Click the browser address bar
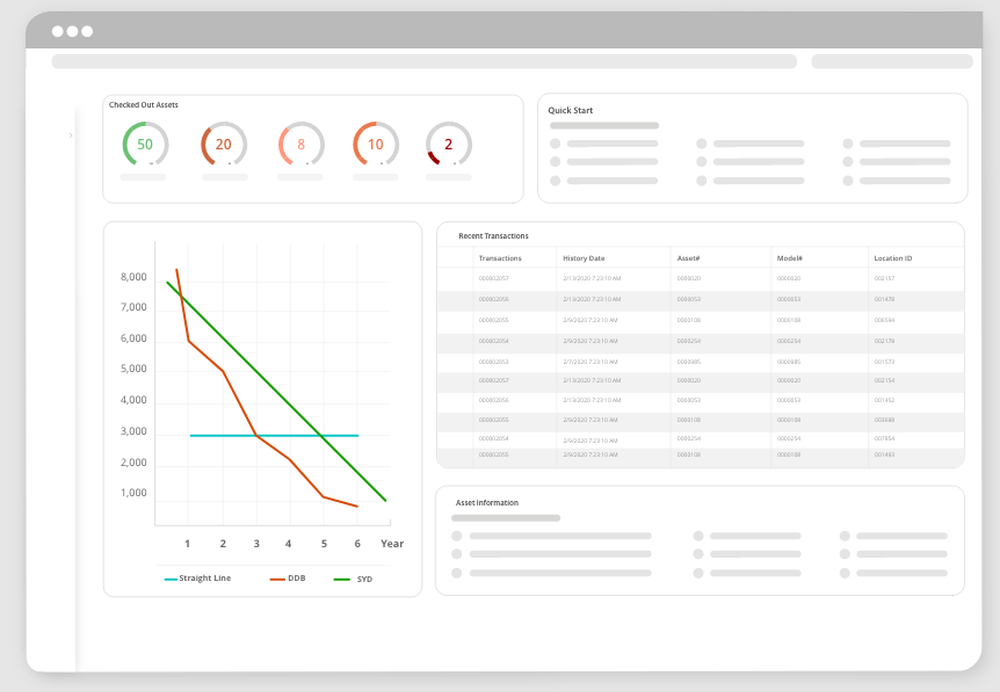 (x=424, y=61)
